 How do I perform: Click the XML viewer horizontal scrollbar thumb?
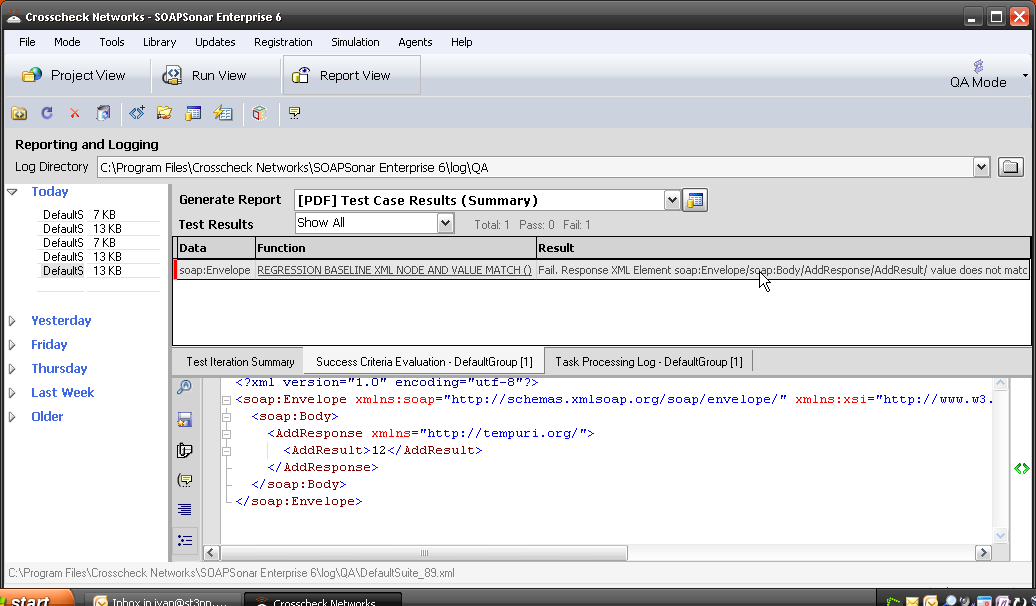click(x=424, y=552)
